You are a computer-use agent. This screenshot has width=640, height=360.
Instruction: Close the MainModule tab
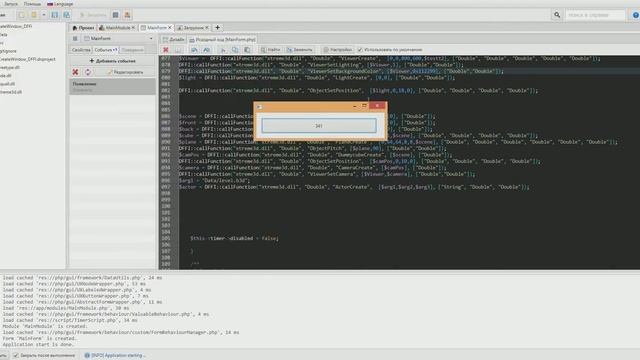coord(133,28)
